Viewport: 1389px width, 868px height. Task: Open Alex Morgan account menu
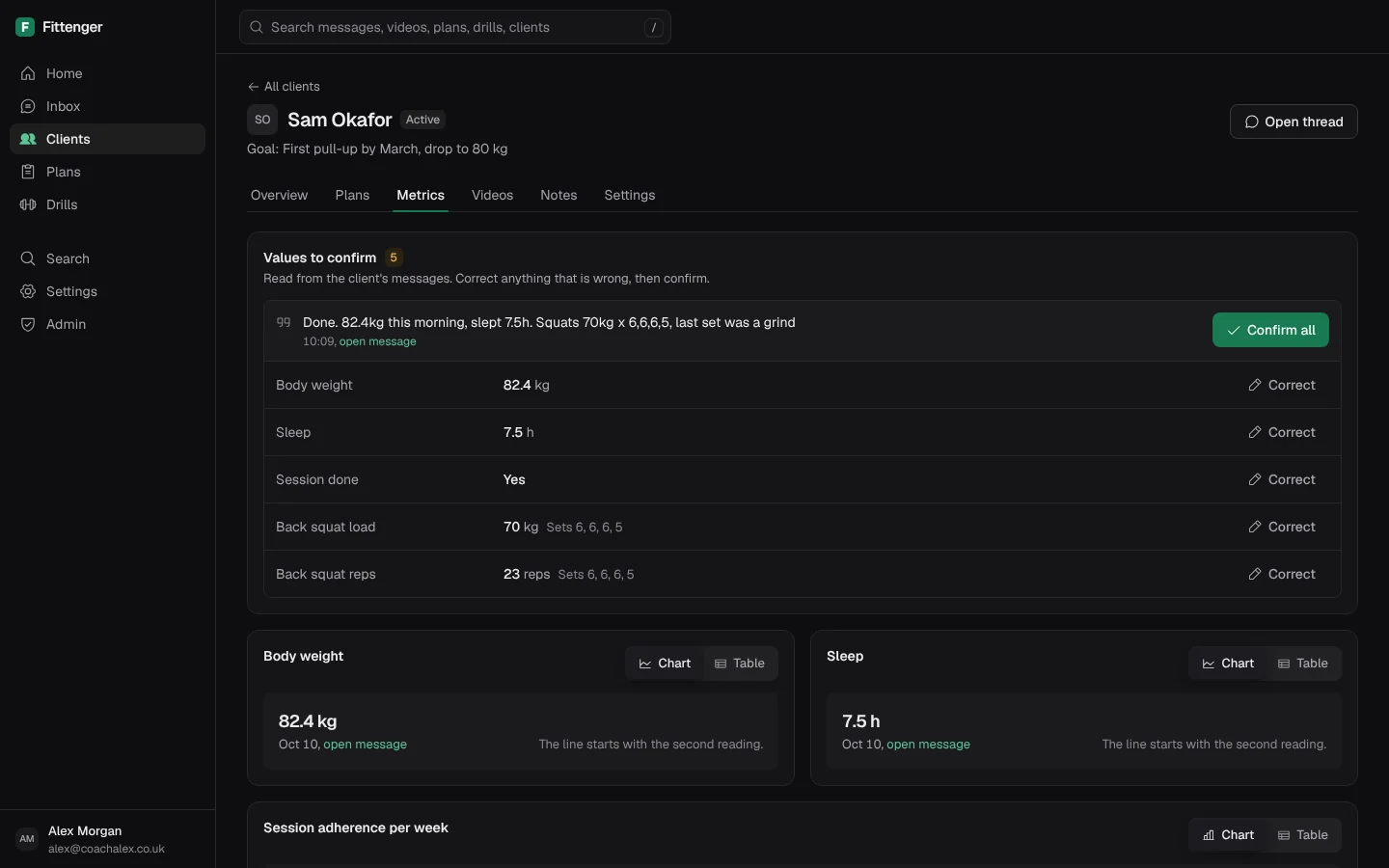click(107, 839)
